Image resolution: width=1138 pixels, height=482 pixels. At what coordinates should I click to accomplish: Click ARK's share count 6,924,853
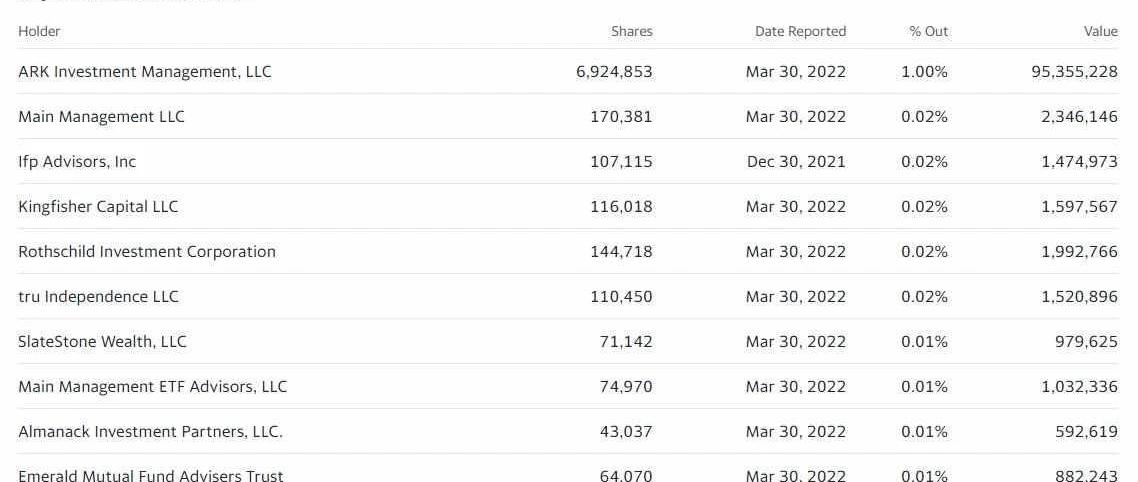pyautogui.click(x=614, y=72)
